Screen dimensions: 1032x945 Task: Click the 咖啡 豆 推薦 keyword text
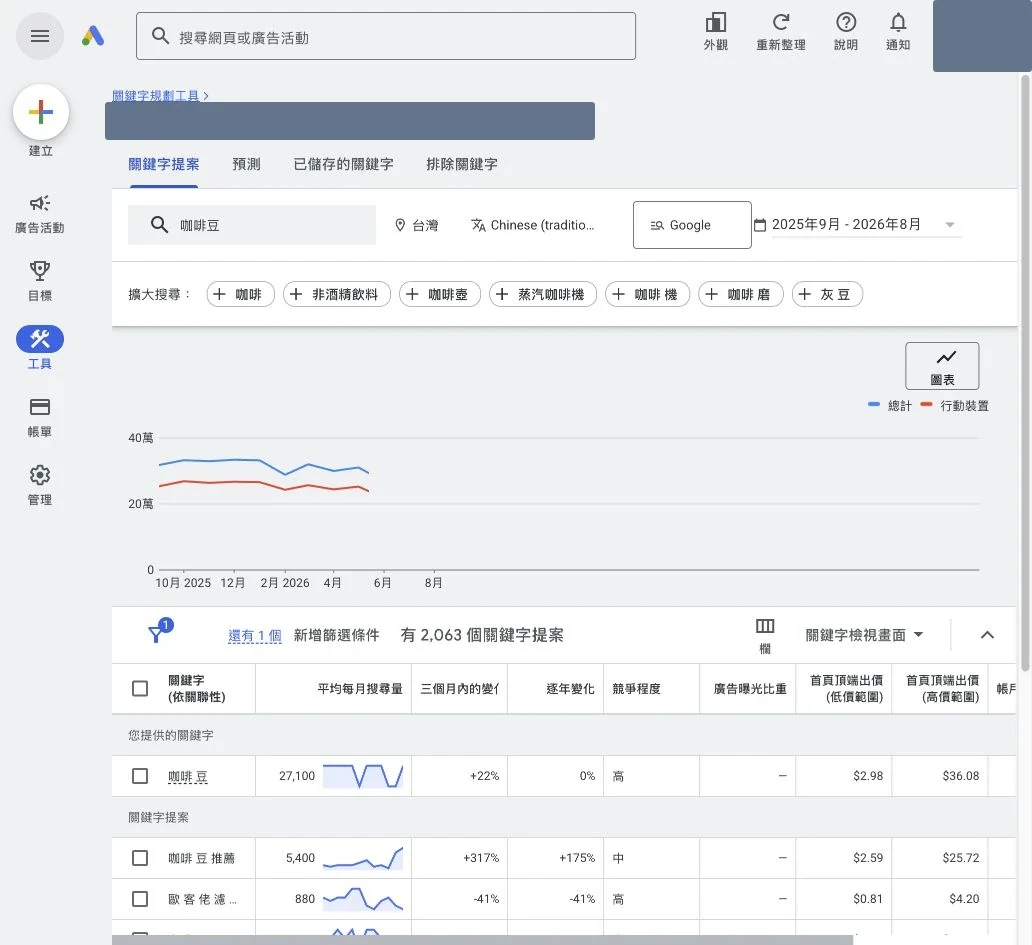click(201, 858)
